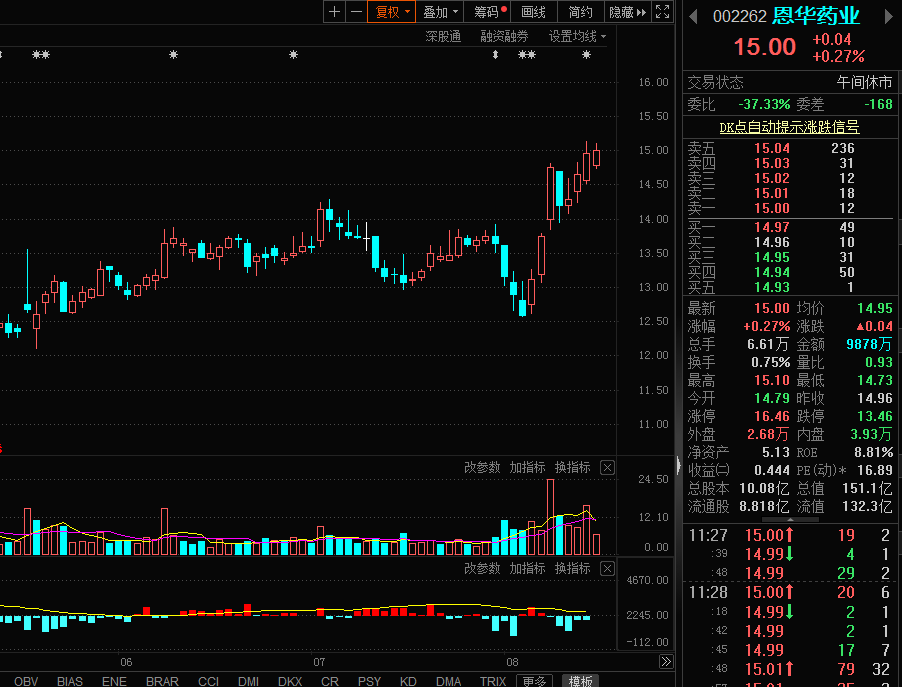Toggle the 简约 simple view mode

tap(580, 12)
